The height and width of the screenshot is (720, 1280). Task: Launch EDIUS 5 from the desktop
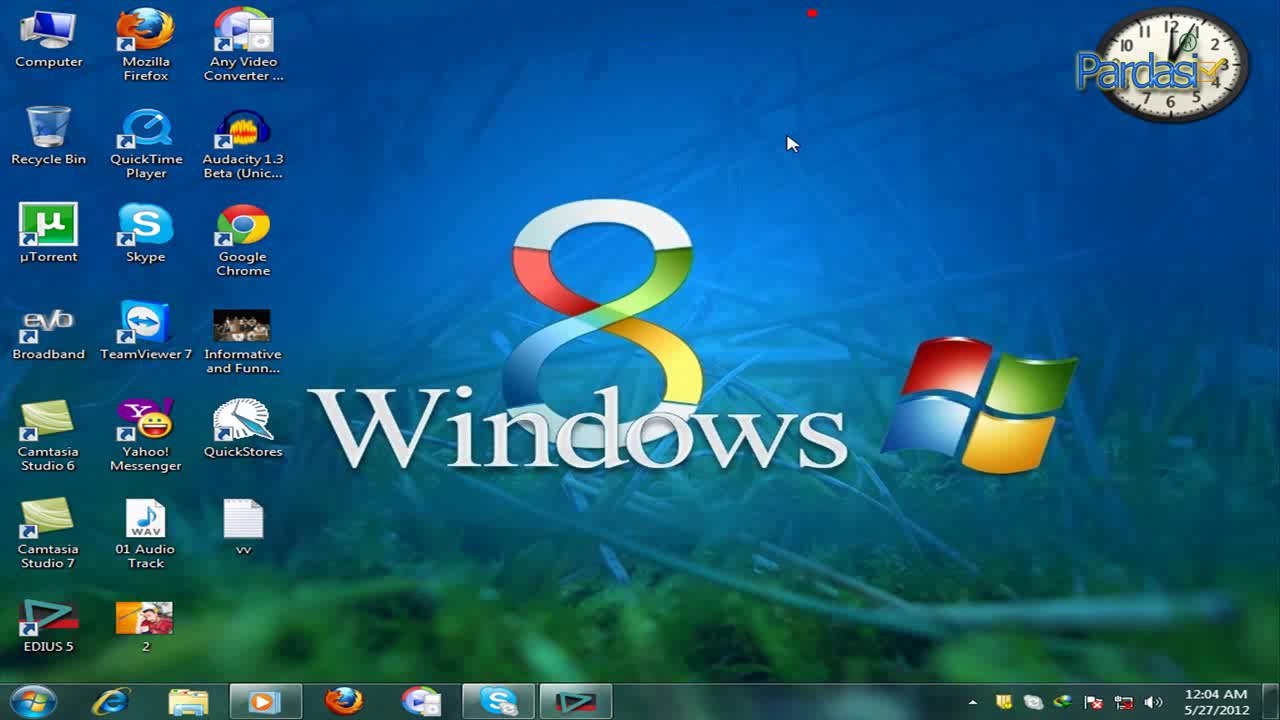click(x=48, y=626)
